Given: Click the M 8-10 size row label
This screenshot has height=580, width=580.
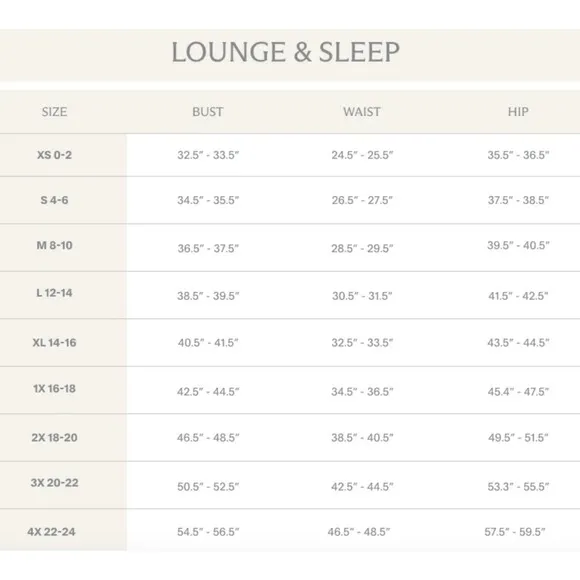Looking at the screenshot, I should click(54, 245).
